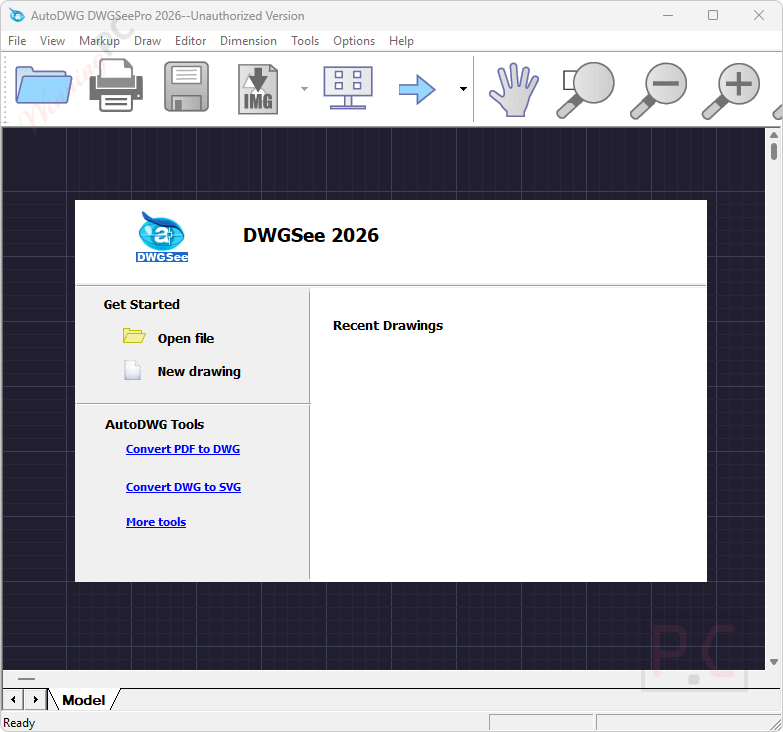This screenshot has height=732, width=783.
Task: Open the Dimension menu
Action: point(248,41)
